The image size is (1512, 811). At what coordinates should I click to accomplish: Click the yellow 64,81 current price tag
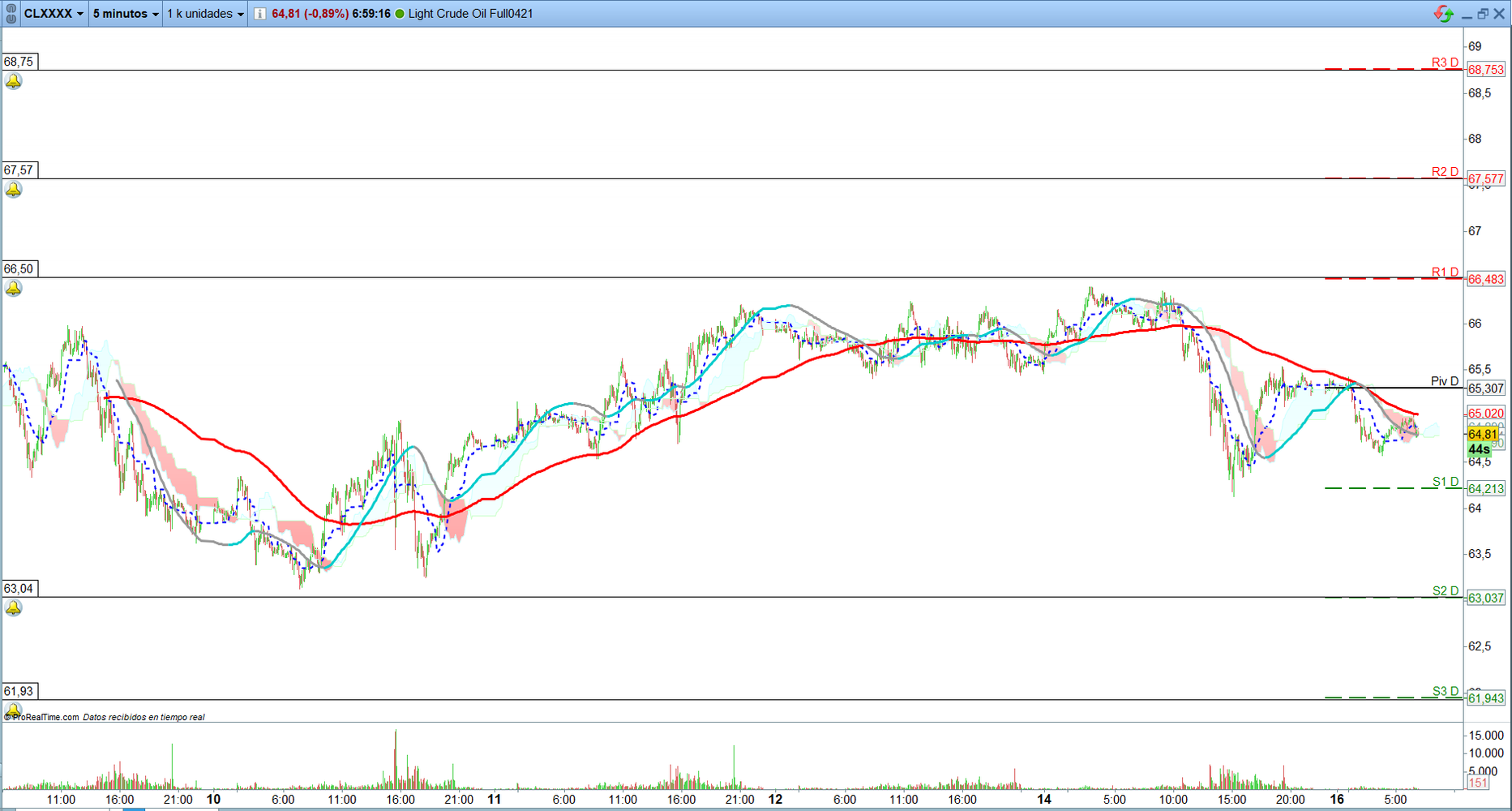pyautogui.click(x=1483, y=435)
